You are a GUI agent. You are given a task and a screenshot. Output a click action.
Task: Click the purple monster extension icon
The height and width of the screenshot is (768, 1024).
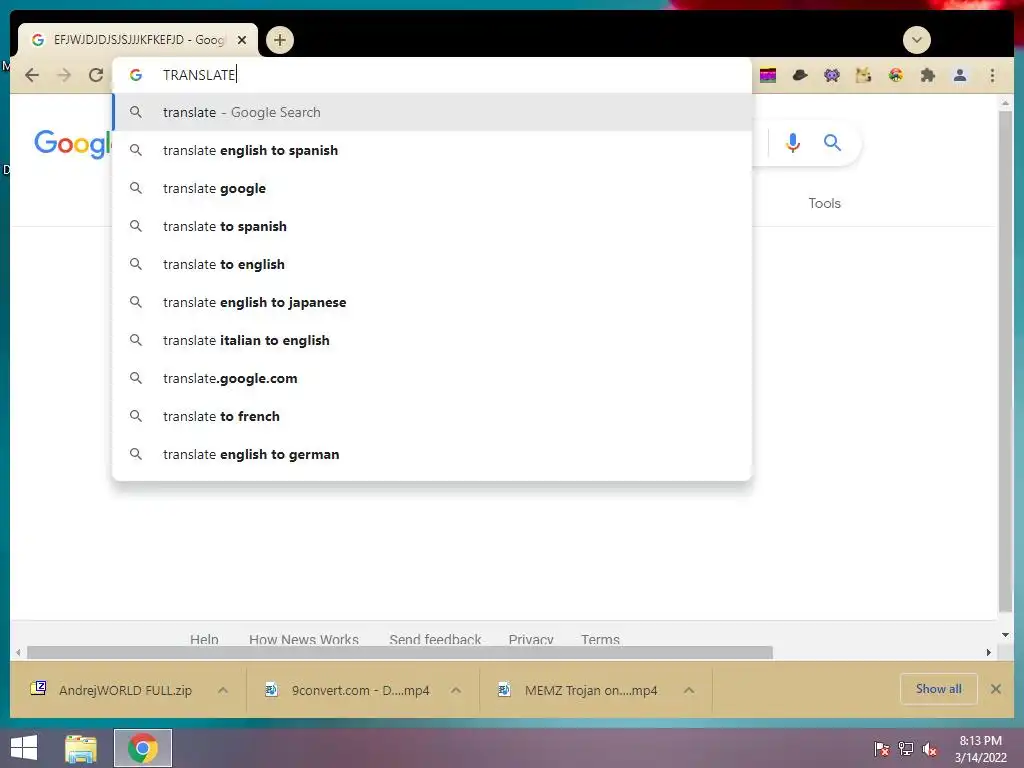click(831, 75)
